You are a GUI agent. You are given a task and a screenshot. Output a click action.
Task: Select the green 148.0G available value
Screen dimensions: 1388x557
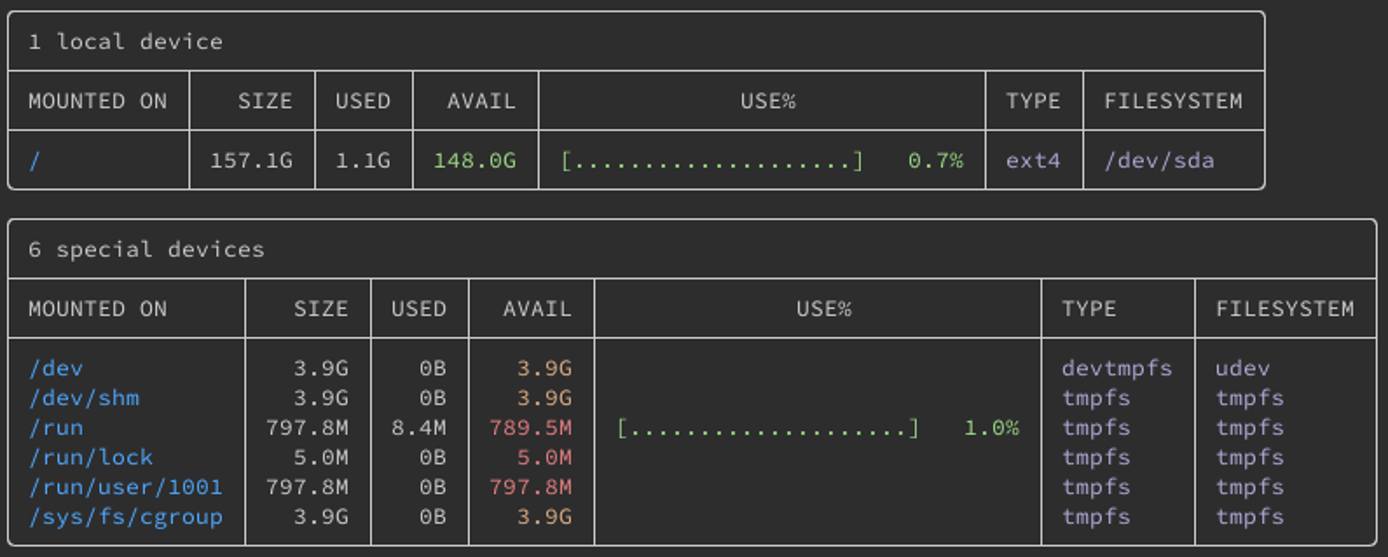(x=474, y=161)
